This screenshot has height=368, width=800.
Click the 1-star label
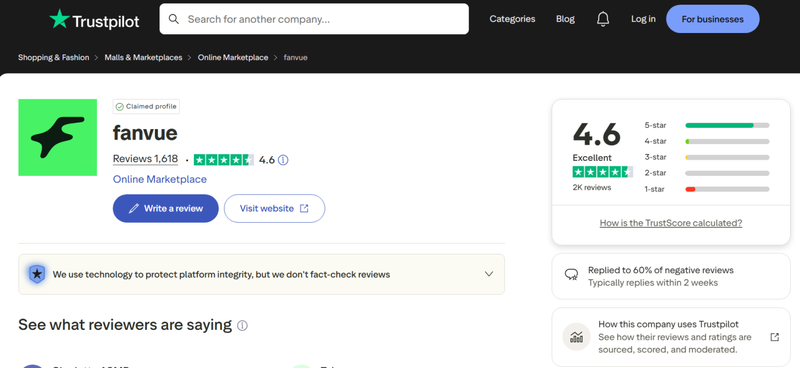pos(654,189)
